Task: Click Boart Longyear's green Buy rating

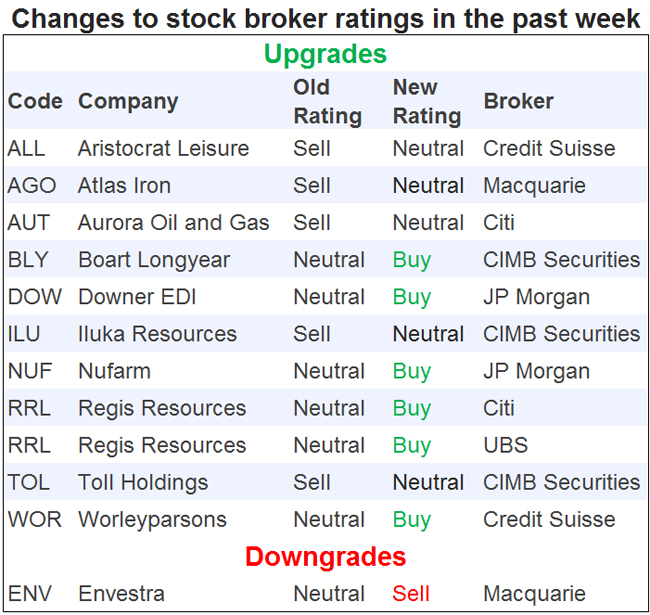Action: click(412, 260)
